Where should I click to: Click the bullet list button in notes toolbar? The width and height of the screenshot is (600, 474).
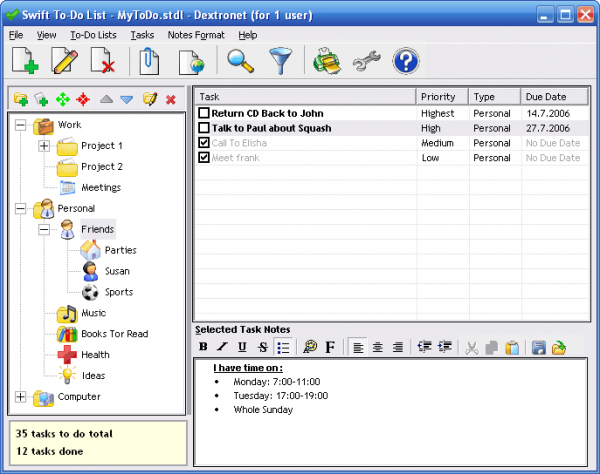pyautogui.click(x=283, y=348)
